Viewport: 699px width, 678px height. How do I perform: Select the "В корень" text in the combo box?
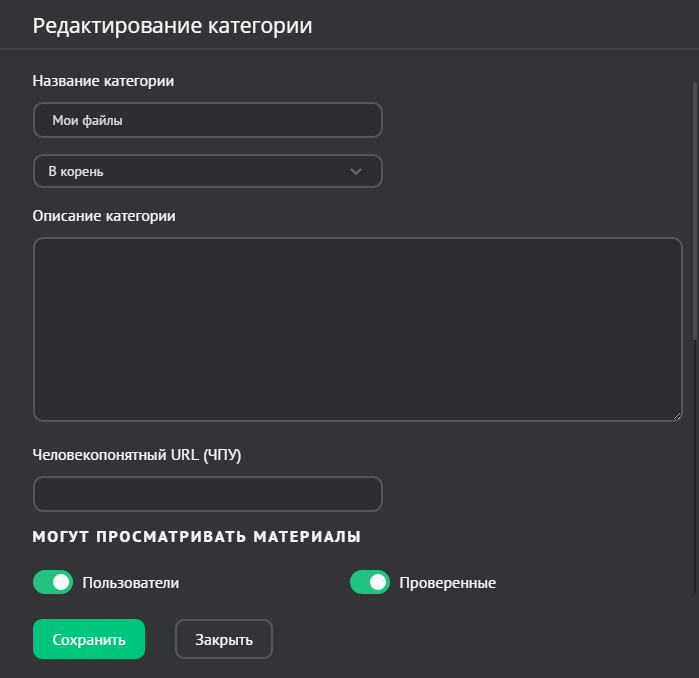(76, 171)
